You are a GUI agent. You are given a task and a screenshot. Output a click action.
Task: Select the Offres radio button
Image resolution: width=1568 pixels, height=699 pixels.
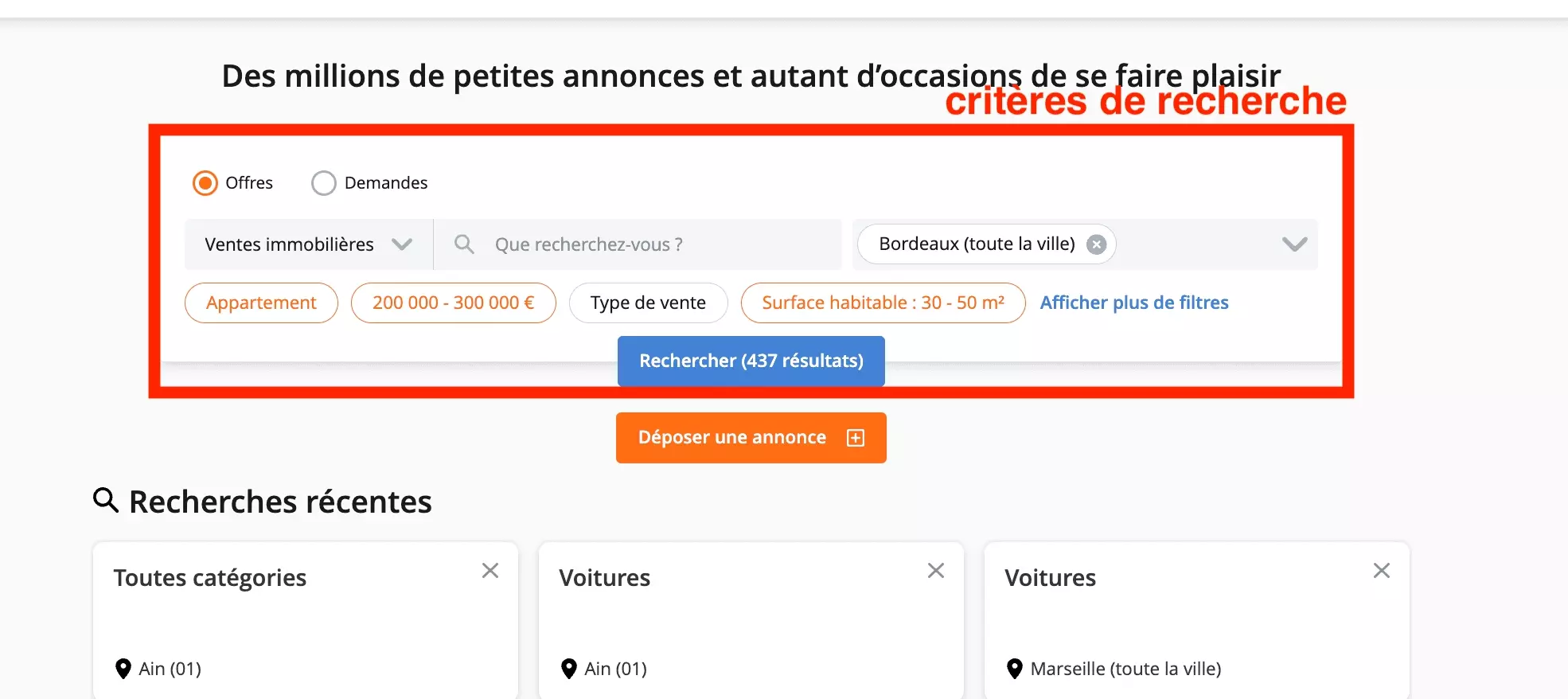click(205, 182)
